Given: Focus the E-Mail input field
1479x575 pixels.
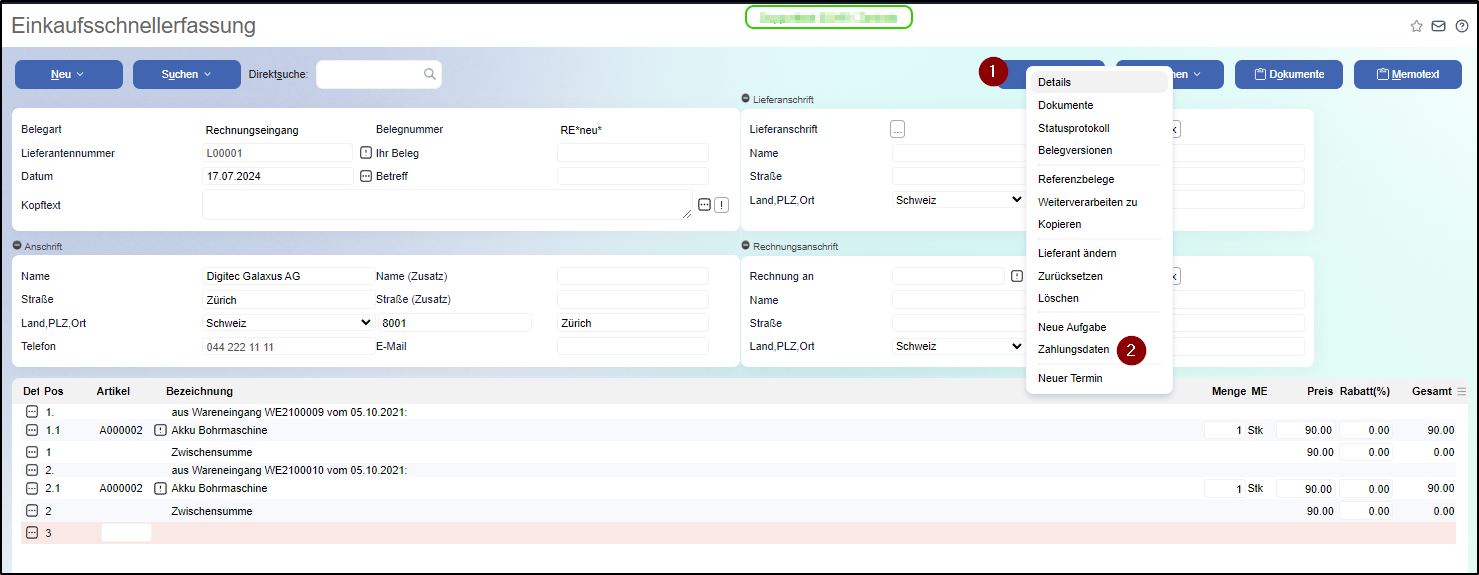Looking at the screenshot, I should (x=632, y=346).
